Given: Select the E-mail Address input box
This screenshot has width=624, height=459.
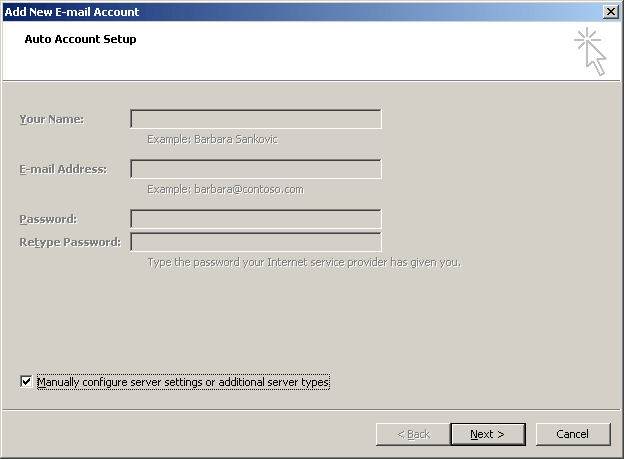Looking at the screenshot, I should click(x=255, y=169).
